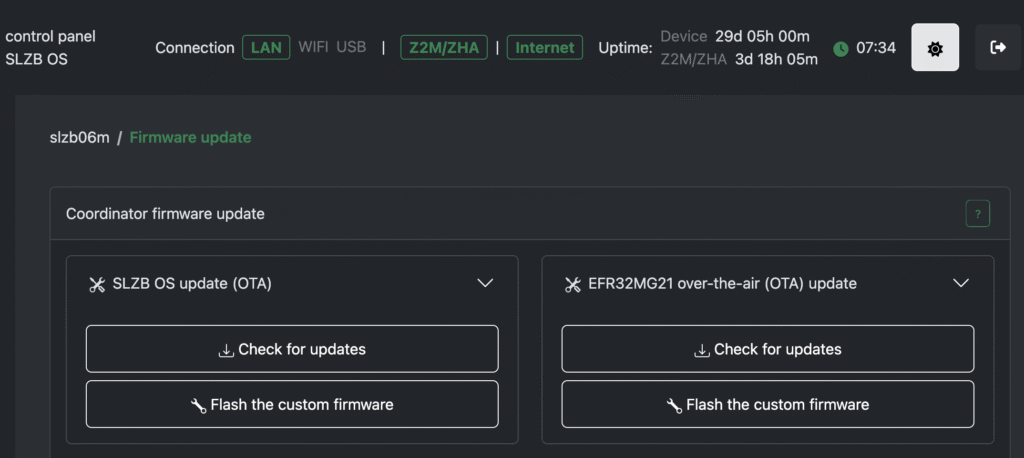Click the gear settings icon button
The image size is (1024, 458).
[x=935, y=48]
